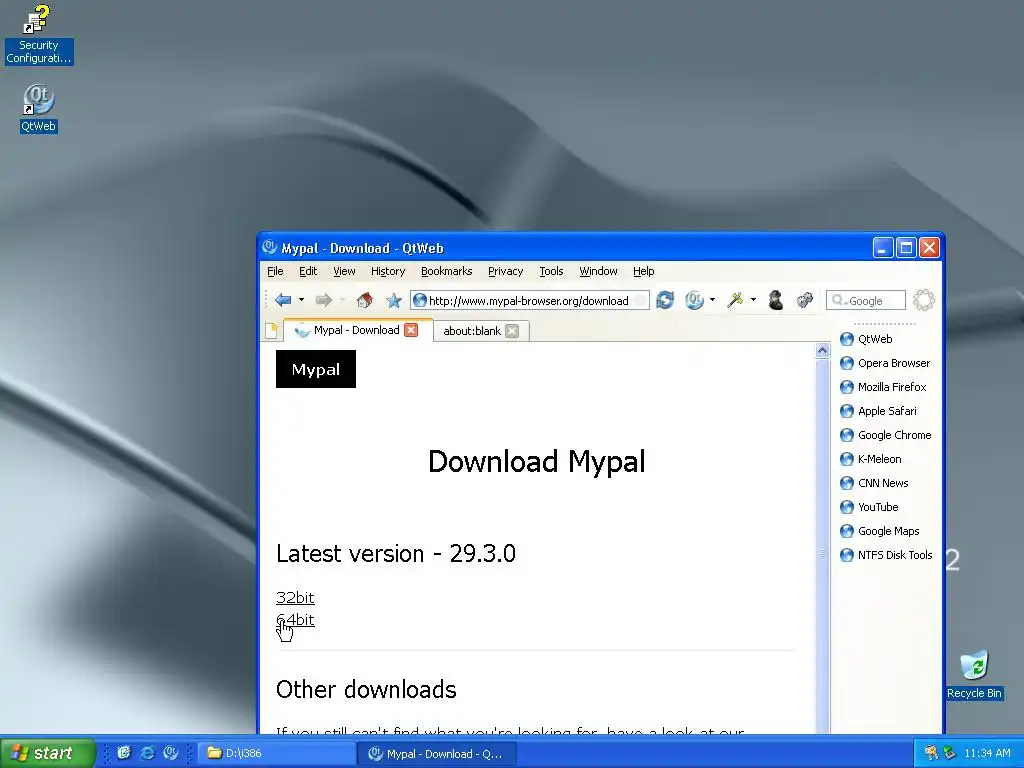The height and width of the screenshot is (768, 1024).
Task: Click the security keys tray icon
Action: click(x=931, y=754)
